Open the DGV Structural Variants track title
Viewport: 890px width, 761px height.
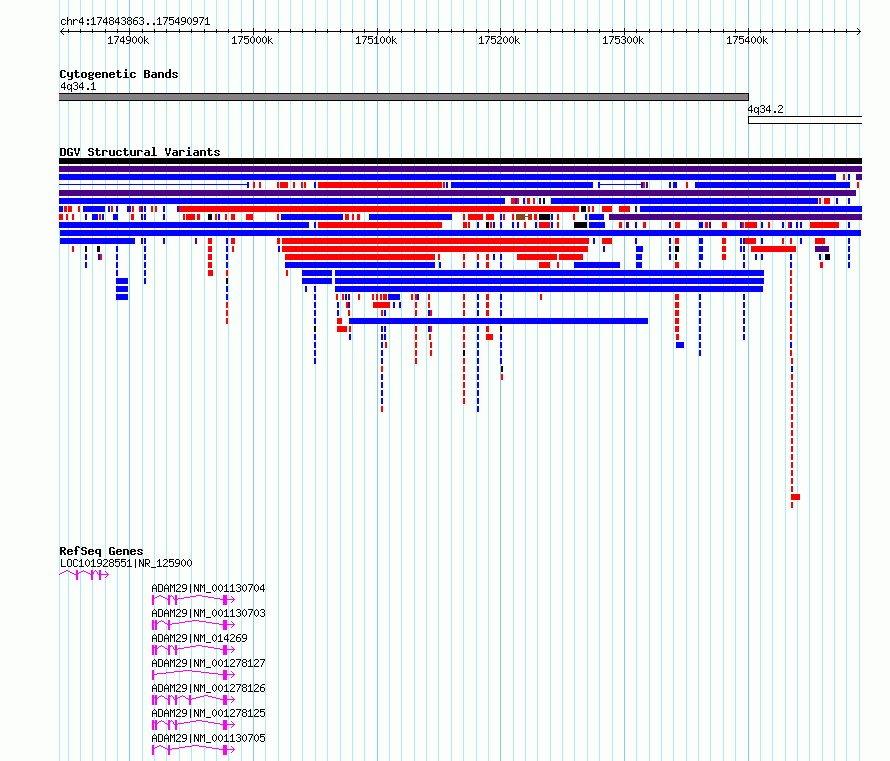[140, 152]
